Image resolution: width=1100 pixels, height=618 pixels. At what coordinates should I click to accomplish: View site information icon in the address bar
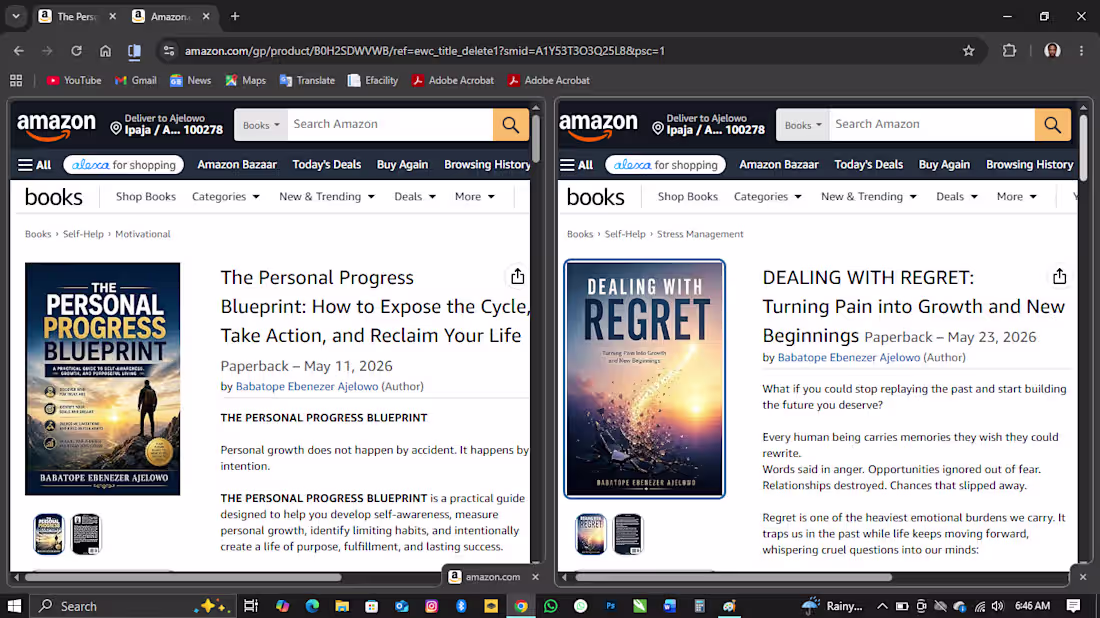[x=168, y=51]
